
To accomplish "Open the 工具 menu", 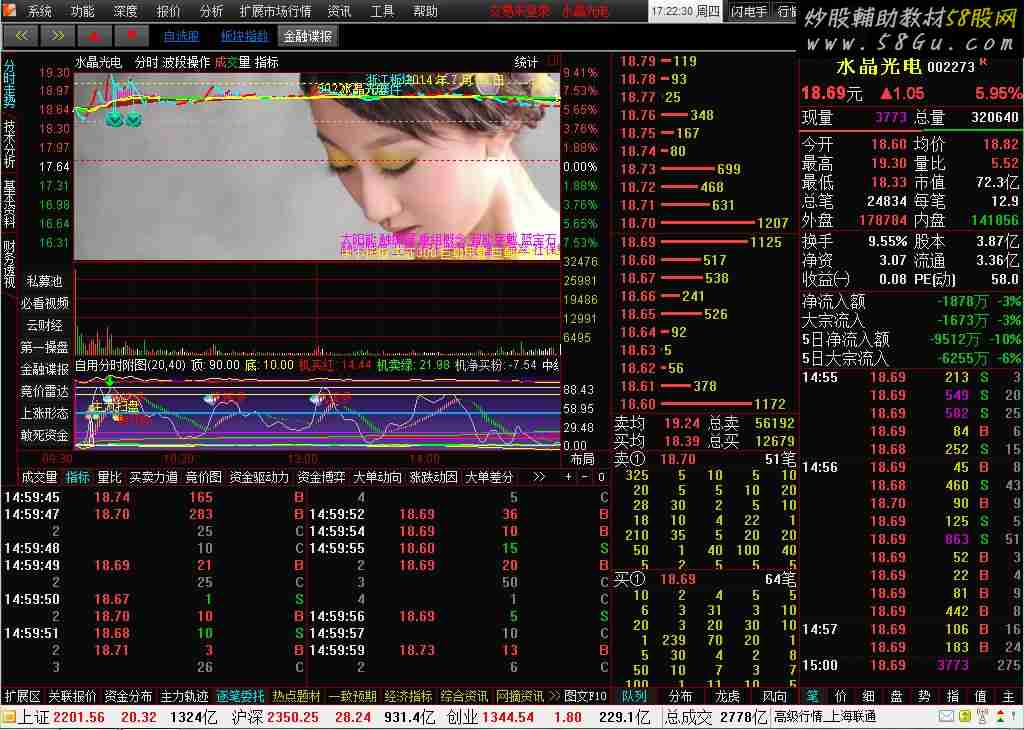I will 382,10.
